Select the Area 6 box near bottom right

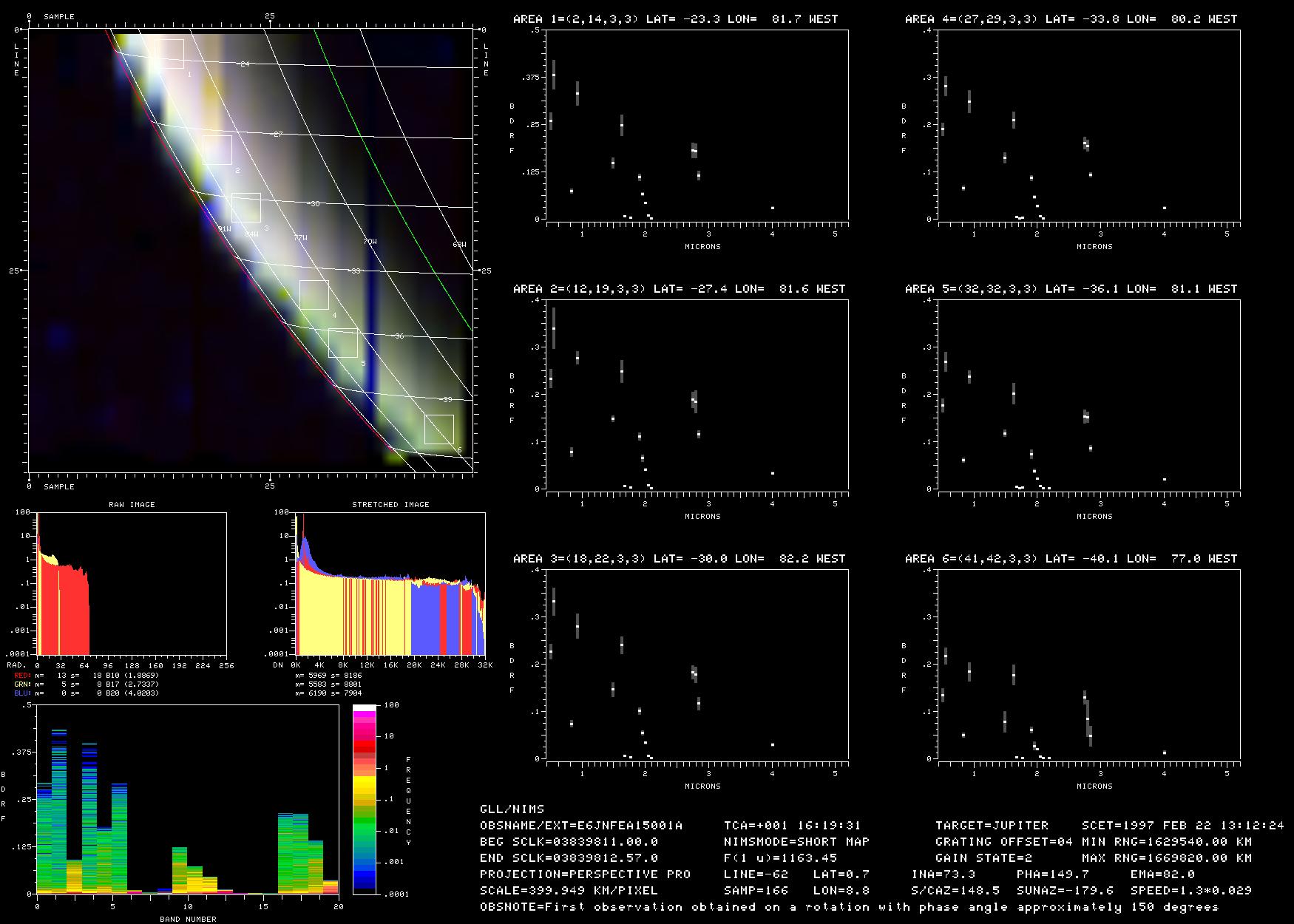[x=439, y=429]
